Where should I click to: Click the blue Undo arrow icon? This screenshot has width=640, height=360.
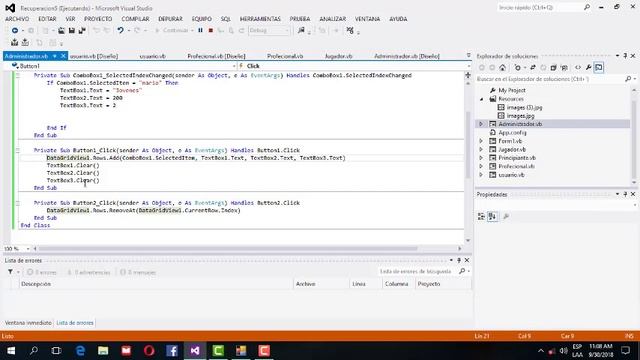coord(120,31)
